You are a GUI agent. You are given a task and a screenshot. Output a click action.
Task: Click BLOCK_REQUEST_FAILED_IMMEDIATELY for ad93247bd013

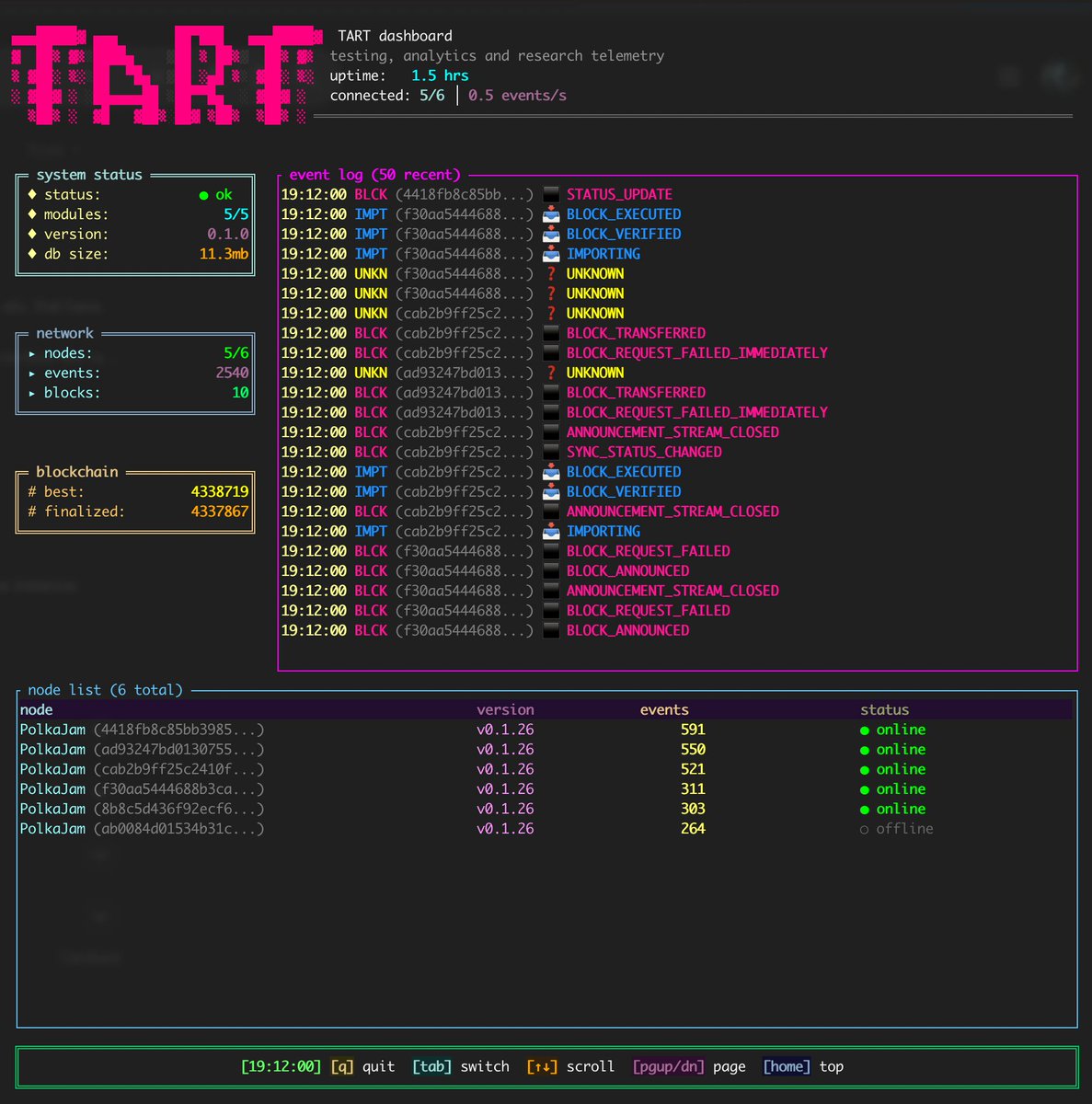coord(697,412)
